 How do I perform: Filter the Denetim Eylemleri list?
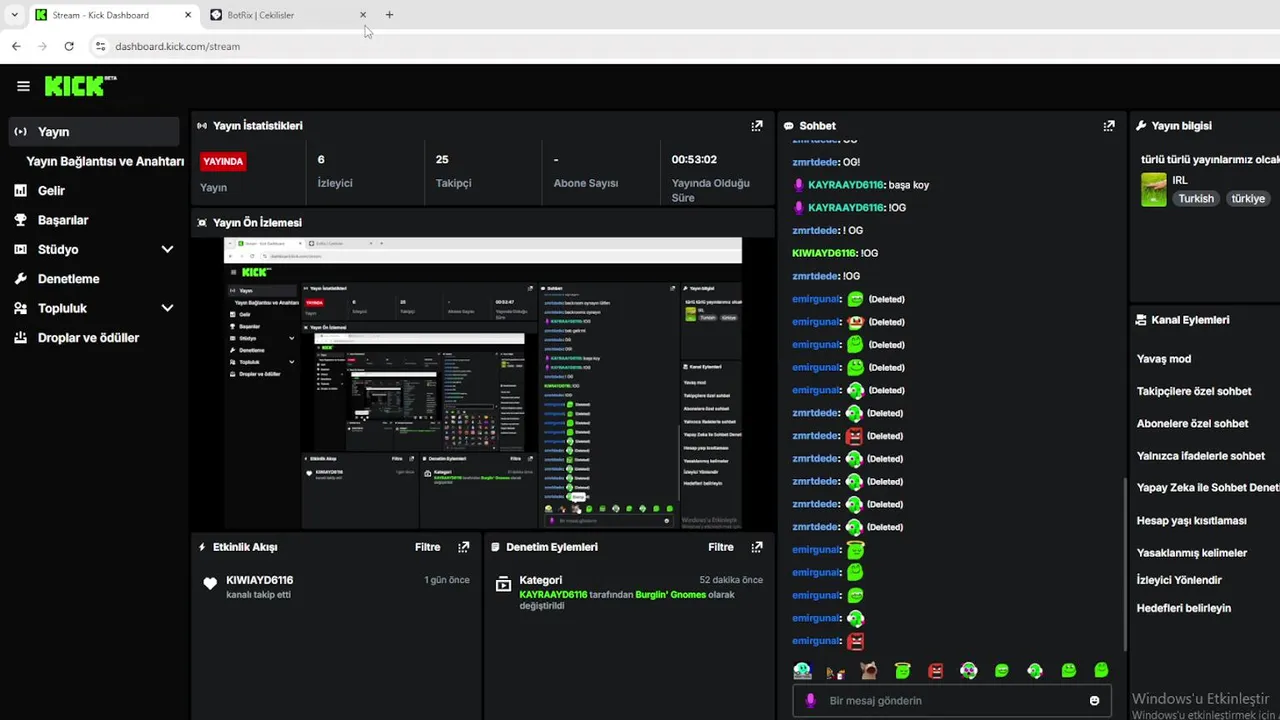721,547
